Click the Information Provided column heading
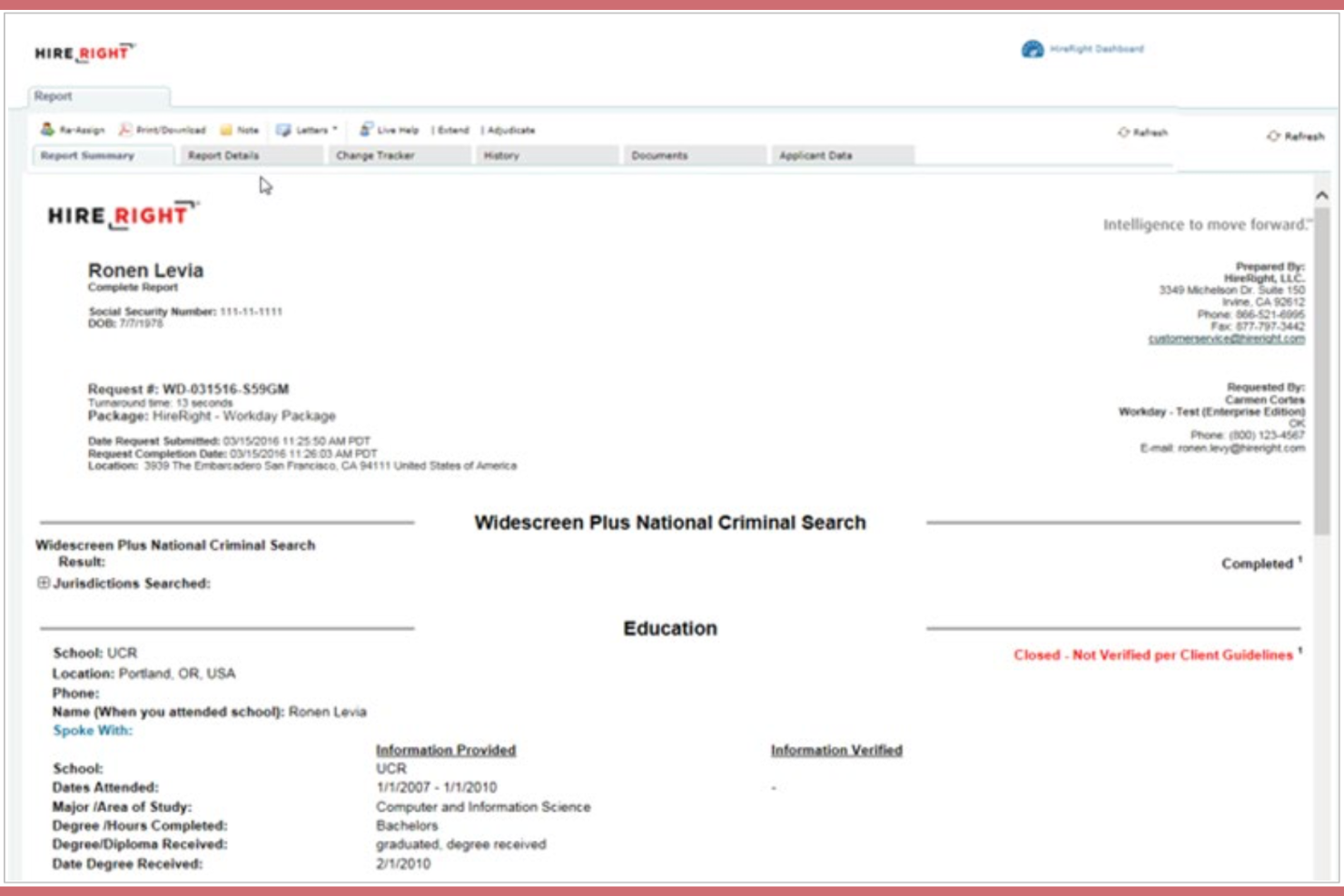 click(x=446, y=750)
